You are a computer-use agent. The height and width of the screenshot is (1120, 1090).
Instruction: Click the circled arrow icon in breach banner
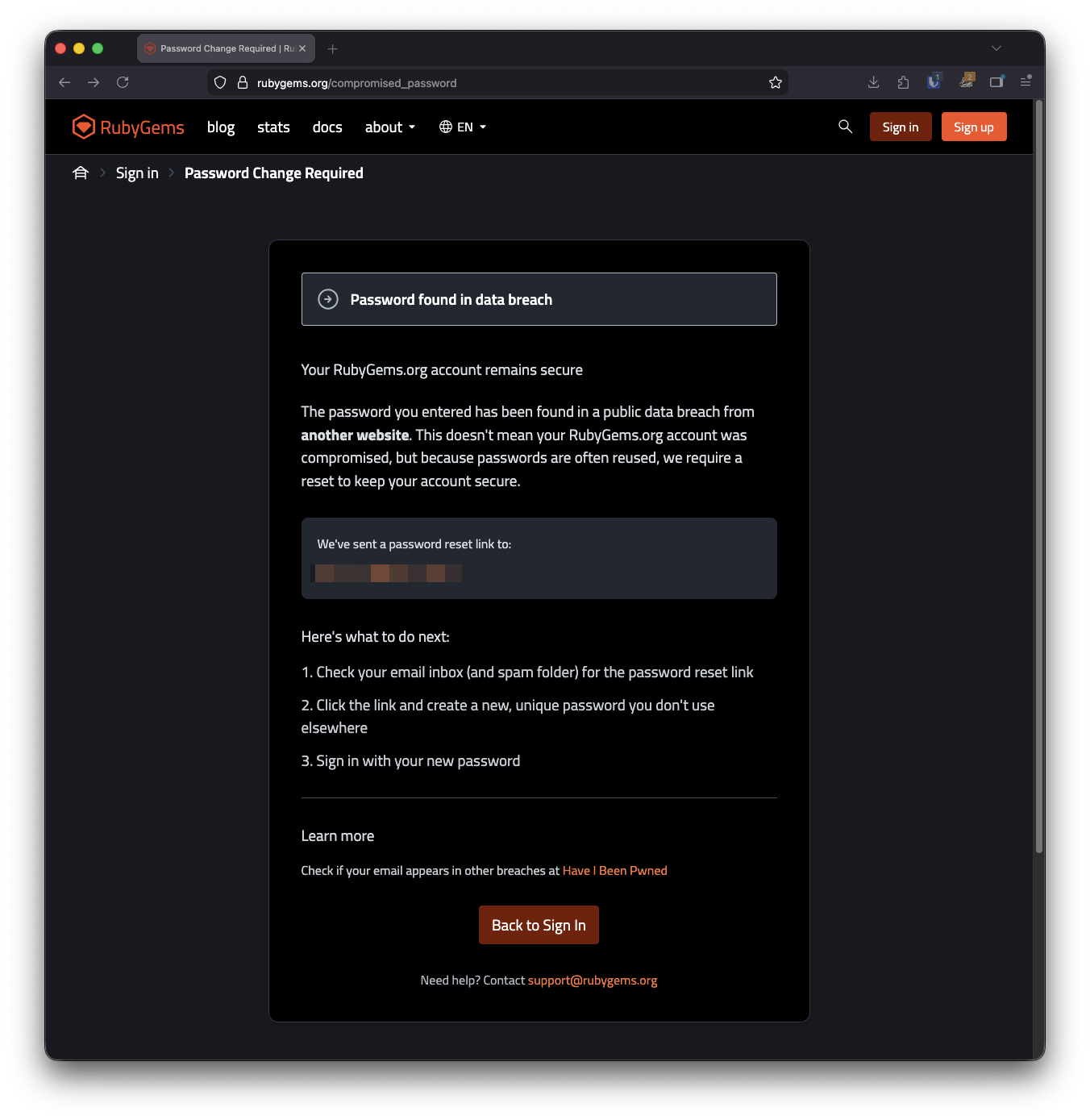(328, 299)
